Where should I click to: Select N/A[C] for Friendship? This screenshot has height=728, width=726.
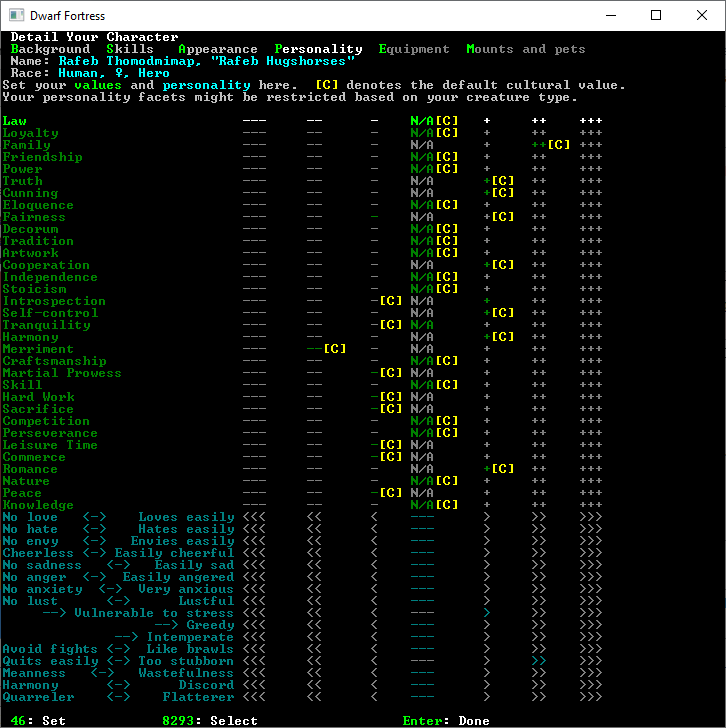pyautogui.click(x=434, y=157)
